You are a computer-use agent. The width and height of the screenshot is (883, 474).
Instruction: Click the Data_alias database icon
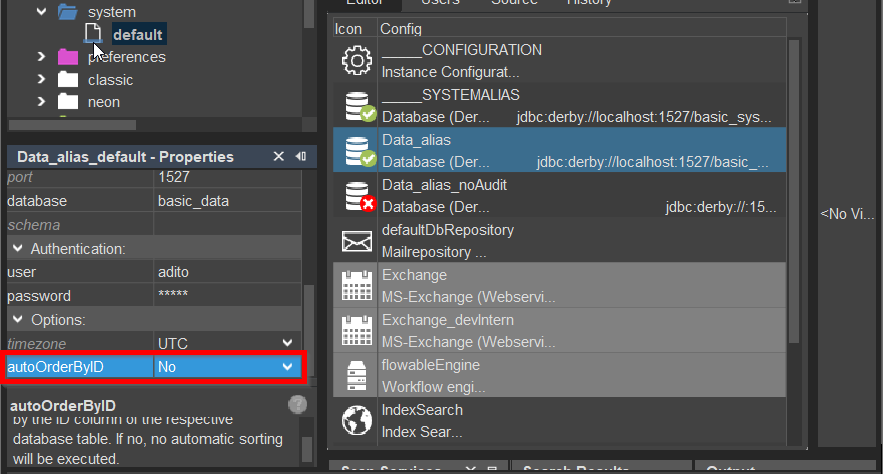(x=357, y=151)
